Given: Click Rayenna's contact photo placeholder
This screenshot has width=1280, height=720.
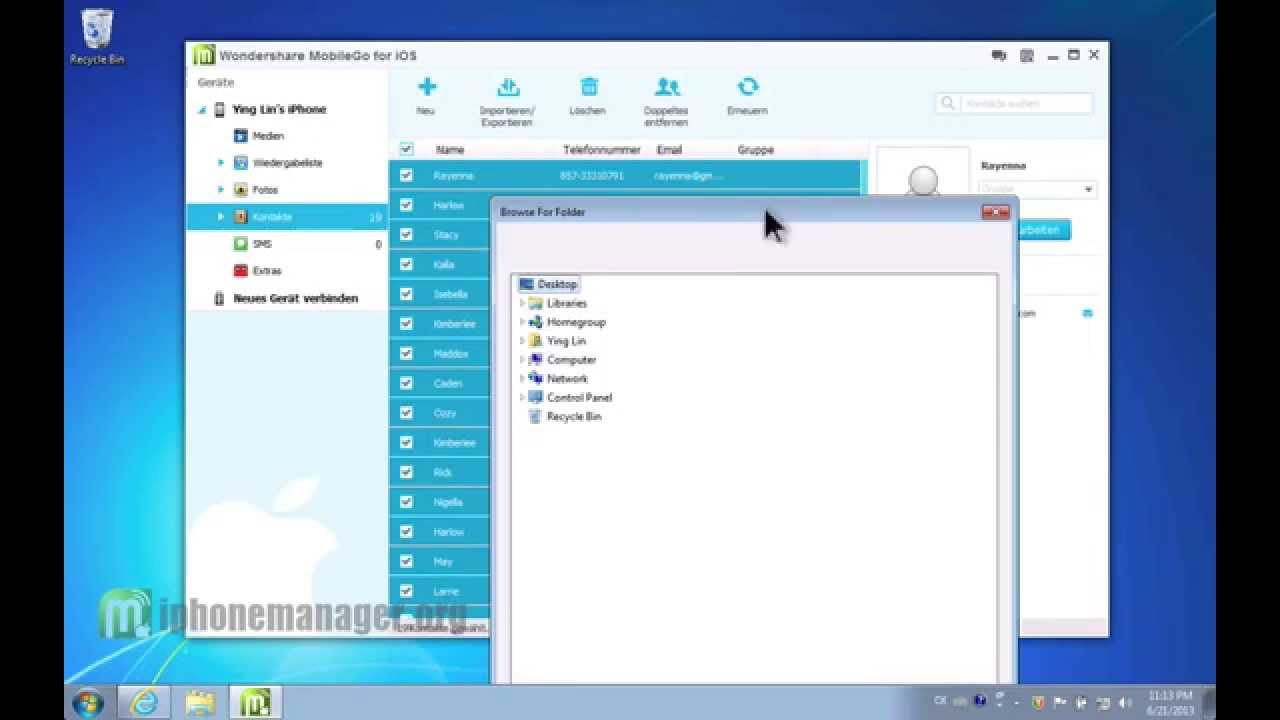Looking at the screenshot, I should pos(923,173).
